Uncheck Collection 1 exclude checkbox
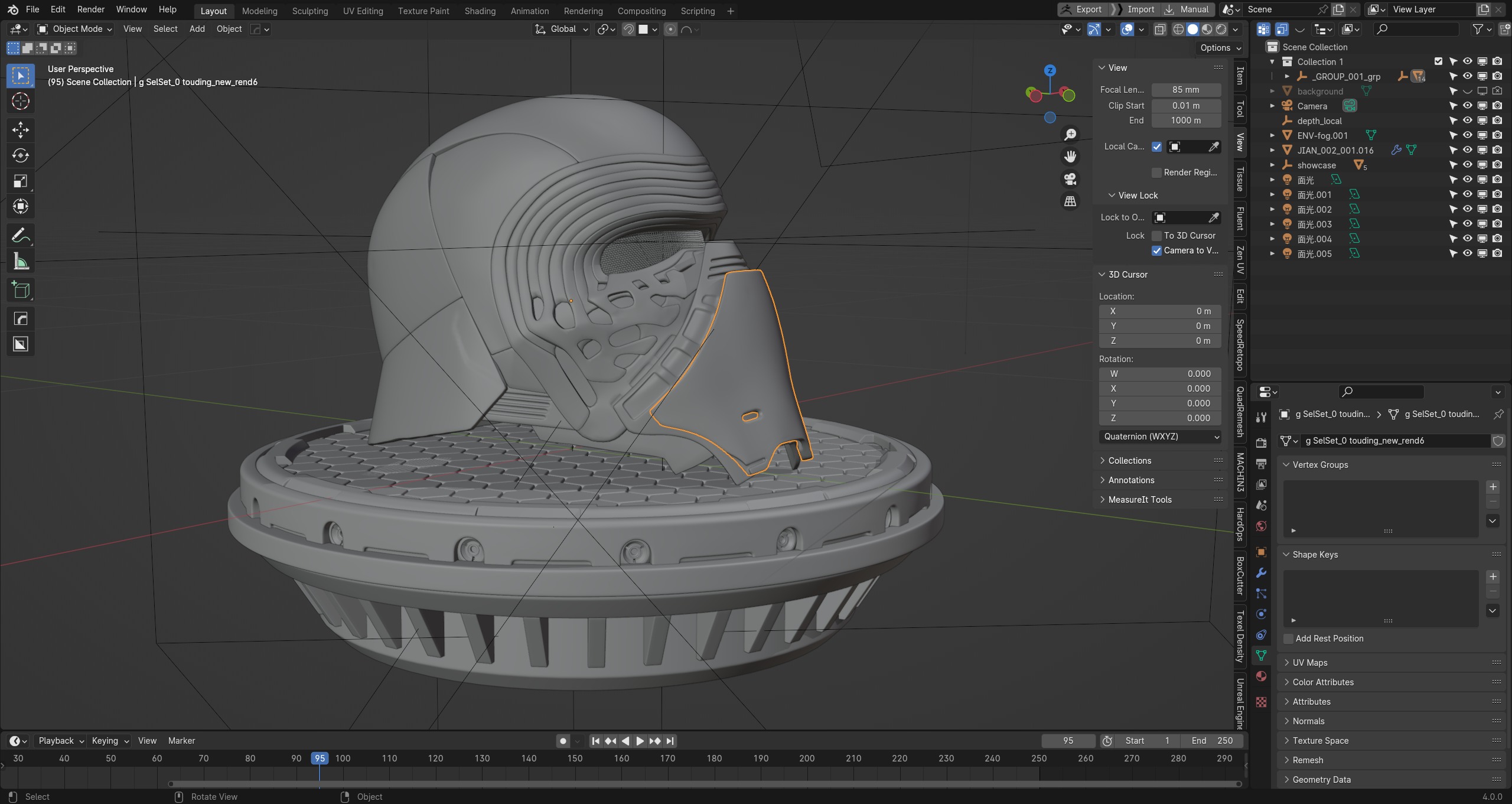Image resolution: width=1512 pixels, height=804 pixels. 1438,61
